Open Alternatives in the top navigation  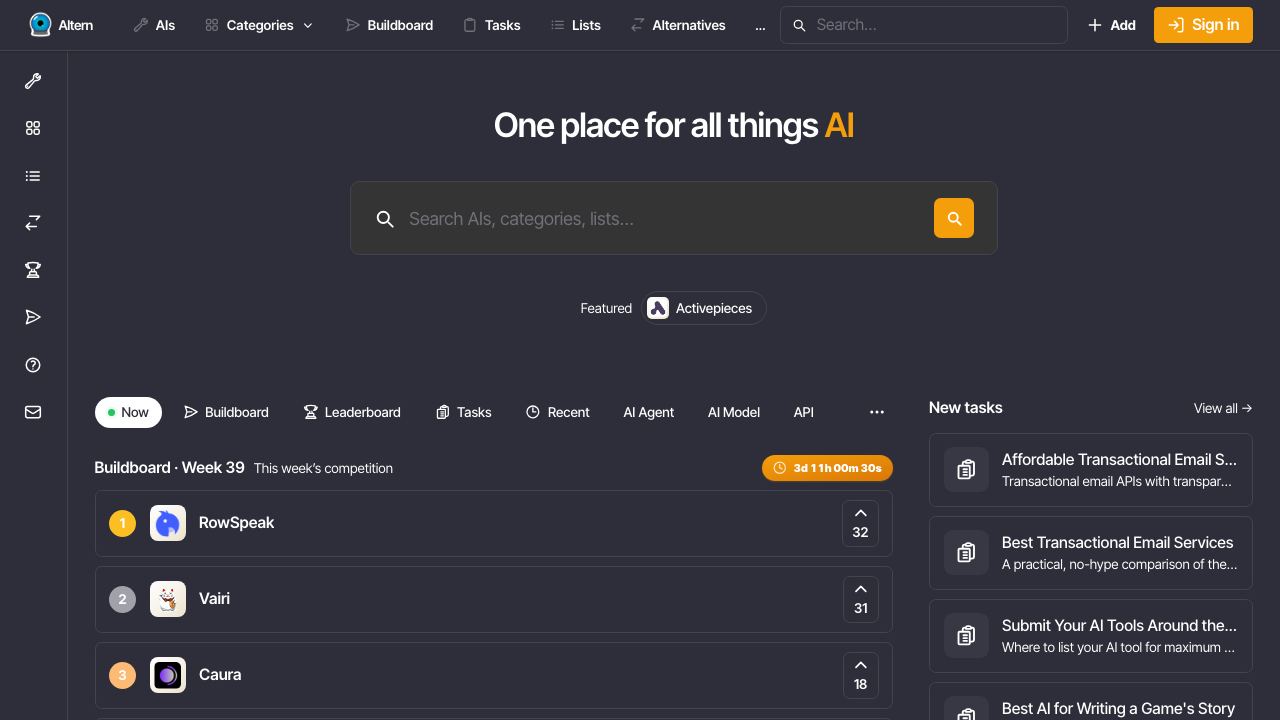click(678, 25)
